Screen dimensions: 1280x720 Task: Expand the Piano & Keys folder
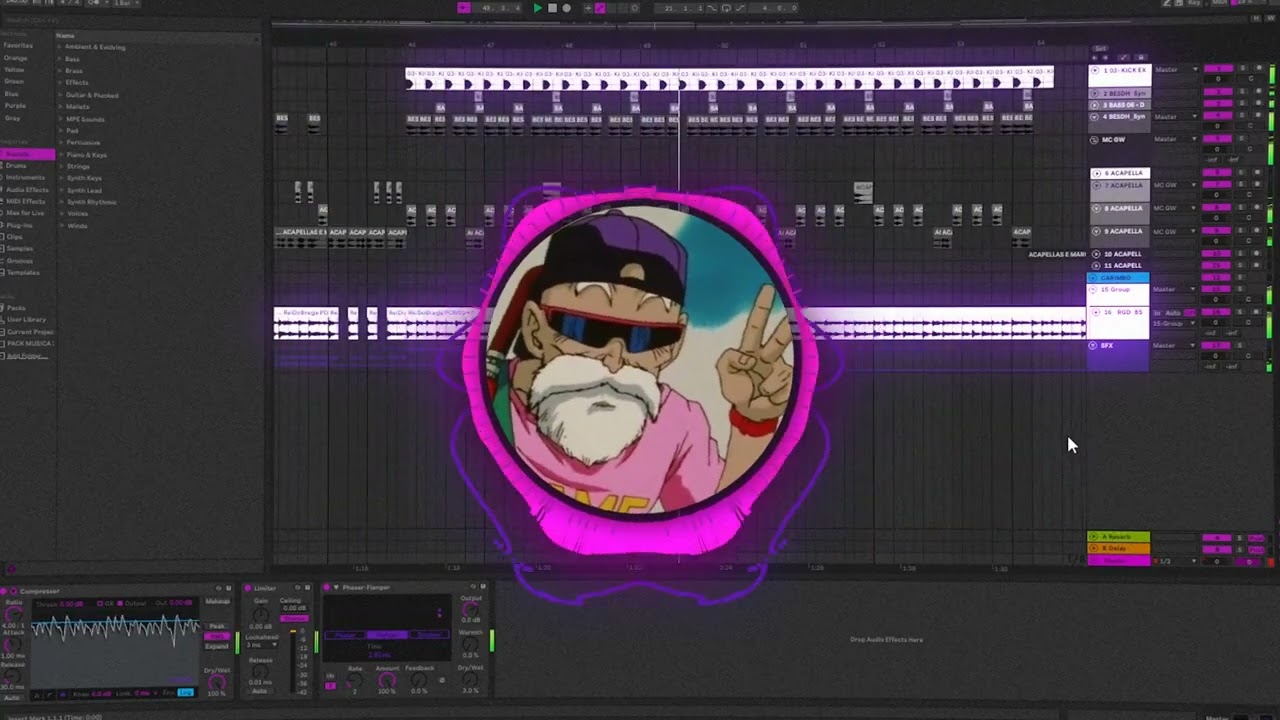[x=60, y=155]
